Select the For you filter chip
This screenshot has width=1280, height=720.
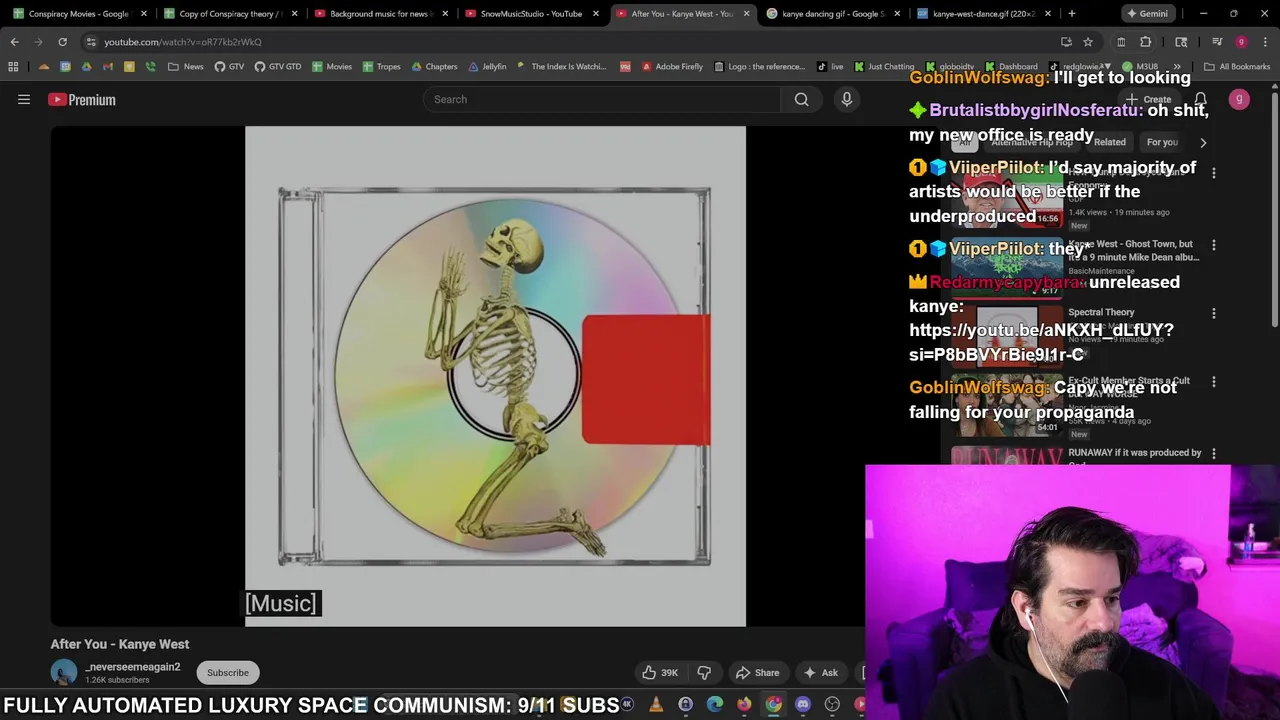click(1162, 142)
